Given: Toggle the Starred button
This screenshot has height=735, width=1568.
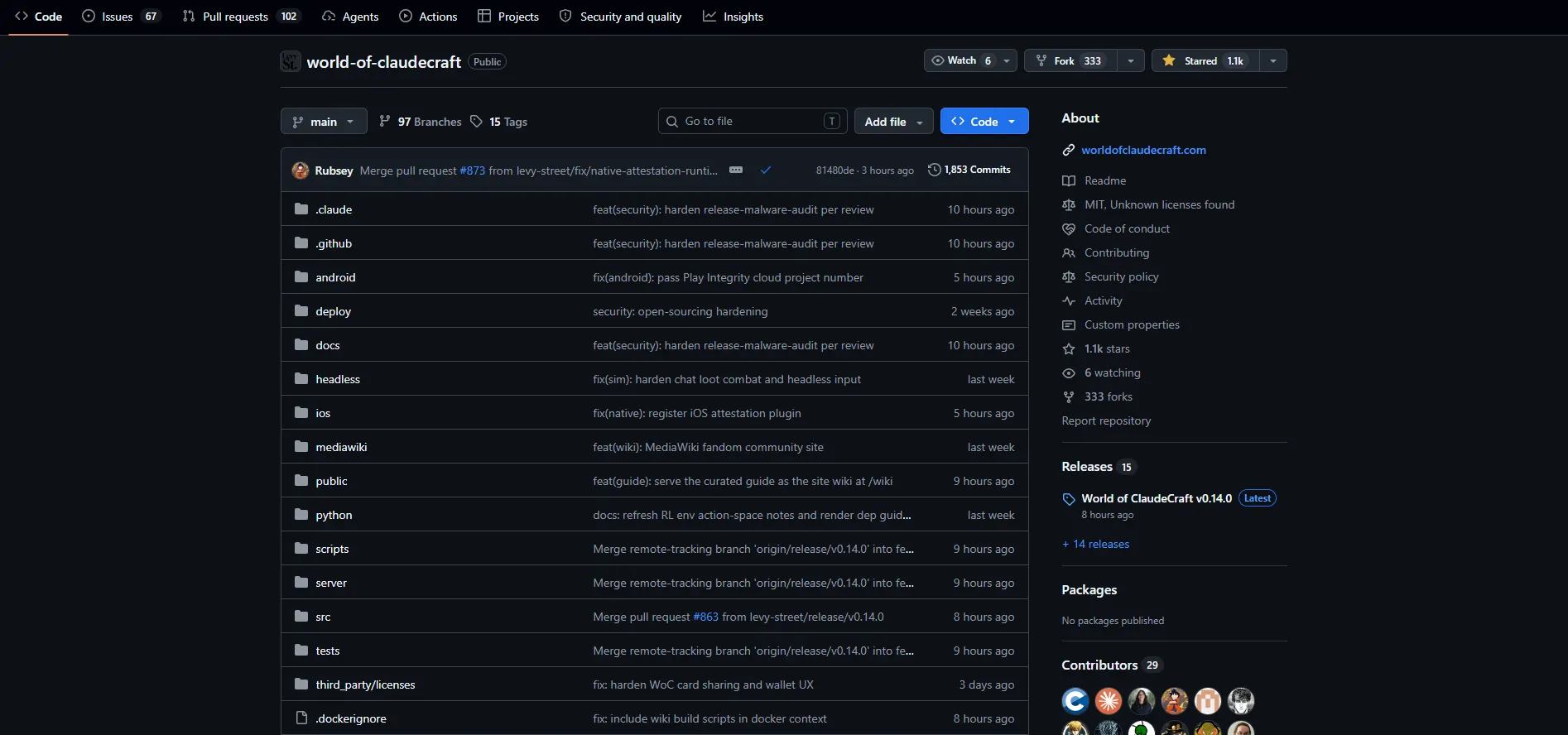Looking at the screenshot, I should click(x=1205, y=60).
